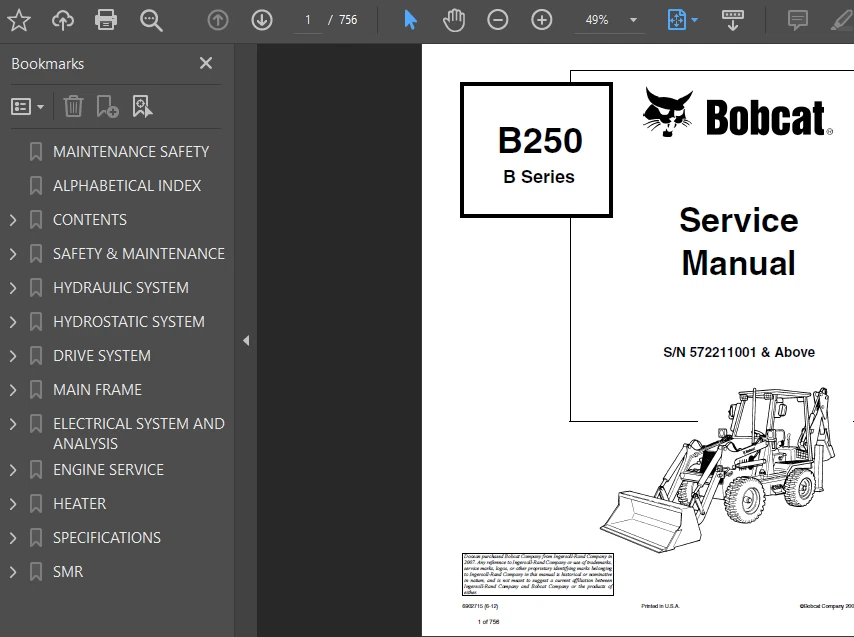The width and height of the screenshot is (854, 637).
Task: Toggle the selection arrow tool
Action: pos(410,19)
